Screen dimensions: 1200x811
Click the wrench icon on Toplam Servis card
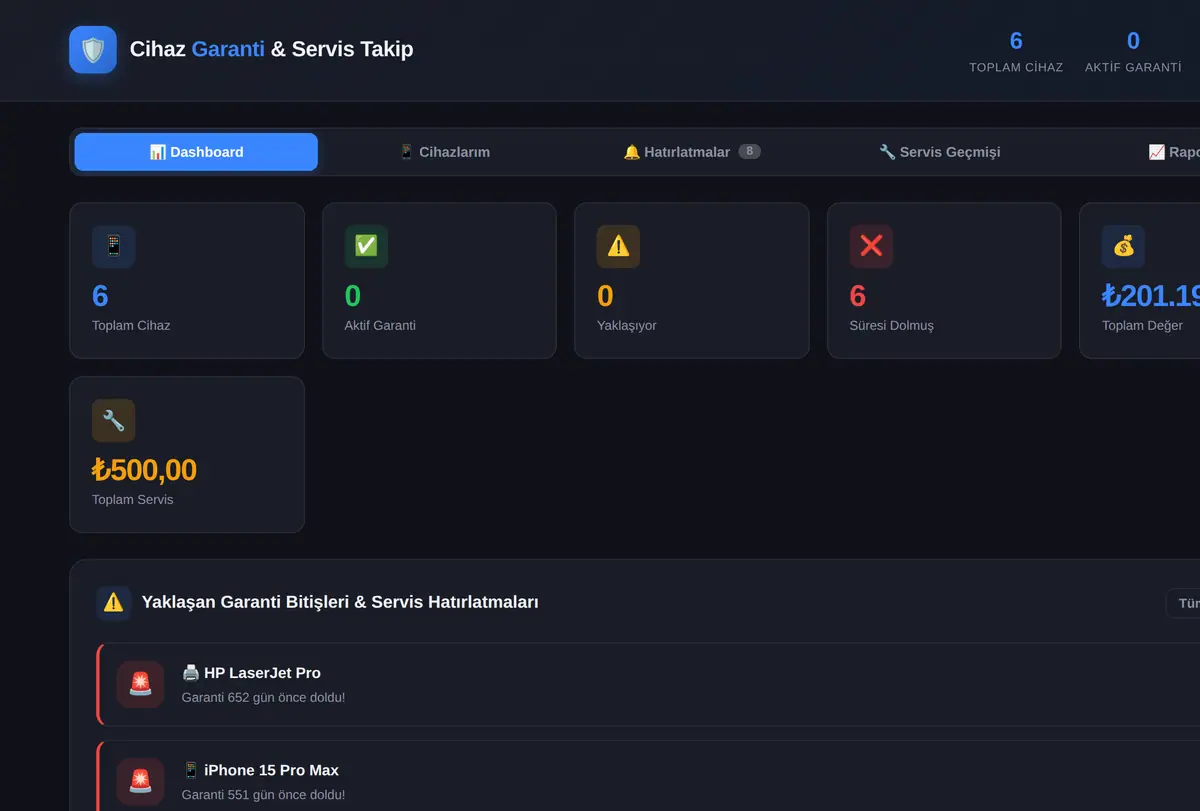tap(114, 420)
